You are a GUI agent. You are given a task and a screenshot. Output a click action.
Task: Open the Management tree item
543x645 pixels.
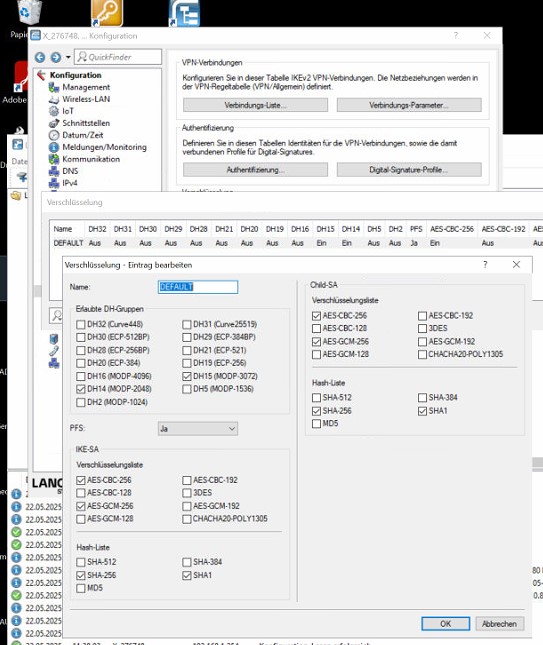click(x=86, y=87)
